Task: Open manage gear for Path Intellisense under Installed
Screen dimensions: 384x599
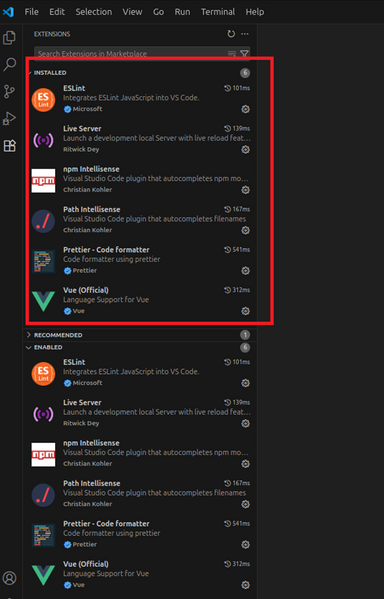Action: coord(245,230)
